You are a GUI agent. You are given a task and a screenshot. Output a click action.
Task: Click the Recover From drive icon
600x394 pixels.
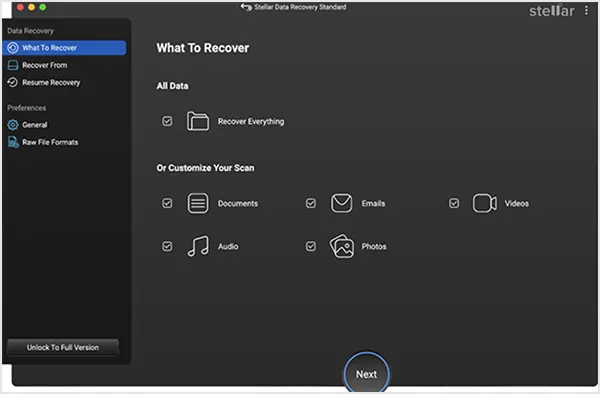point(13,65)
